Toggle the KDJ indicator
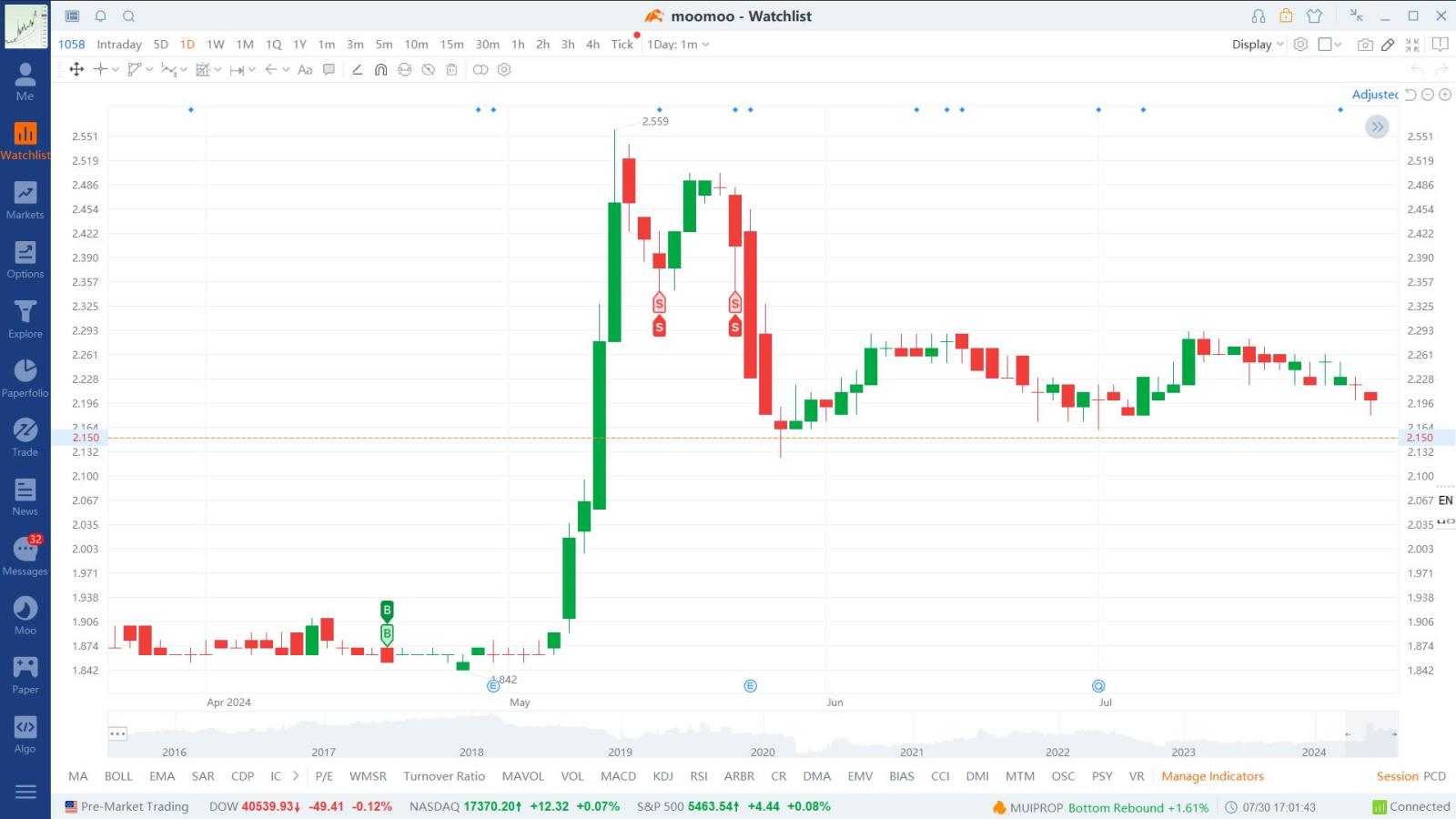1456x819 pixels. click(663, 776)
